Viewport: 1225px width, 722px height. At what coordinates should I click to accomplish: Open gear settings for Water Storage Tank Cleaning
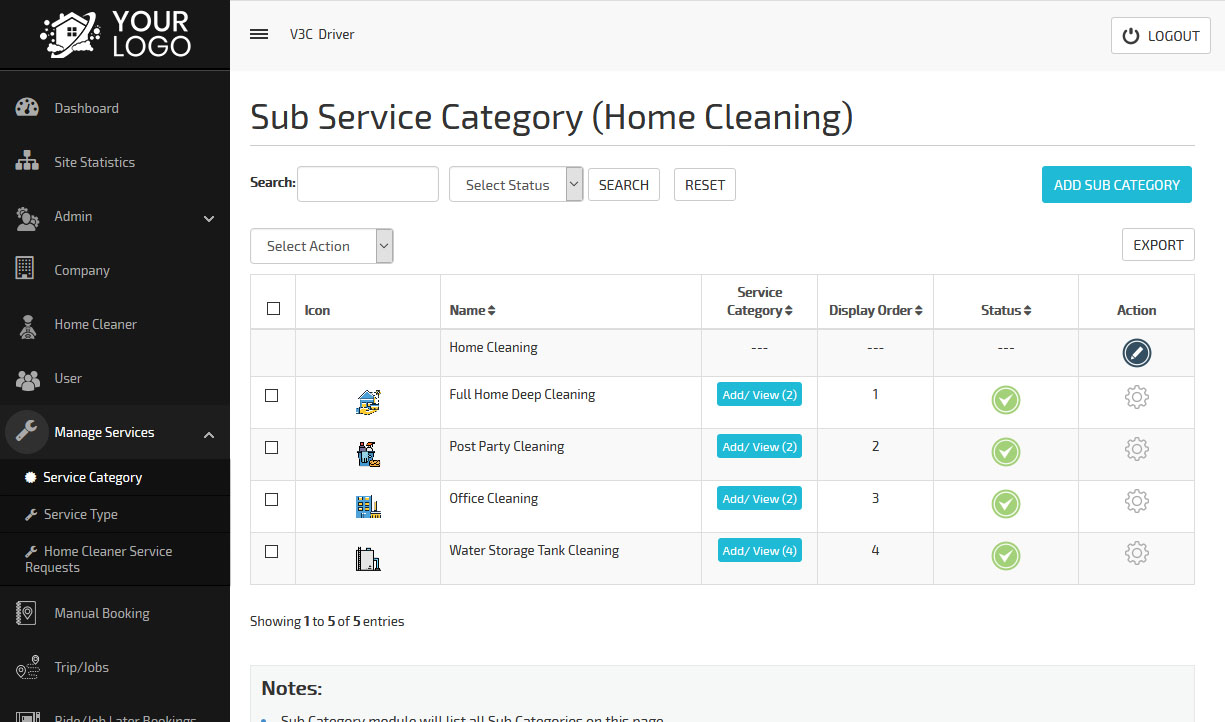pyautogui.click(x=1136, y=552)
